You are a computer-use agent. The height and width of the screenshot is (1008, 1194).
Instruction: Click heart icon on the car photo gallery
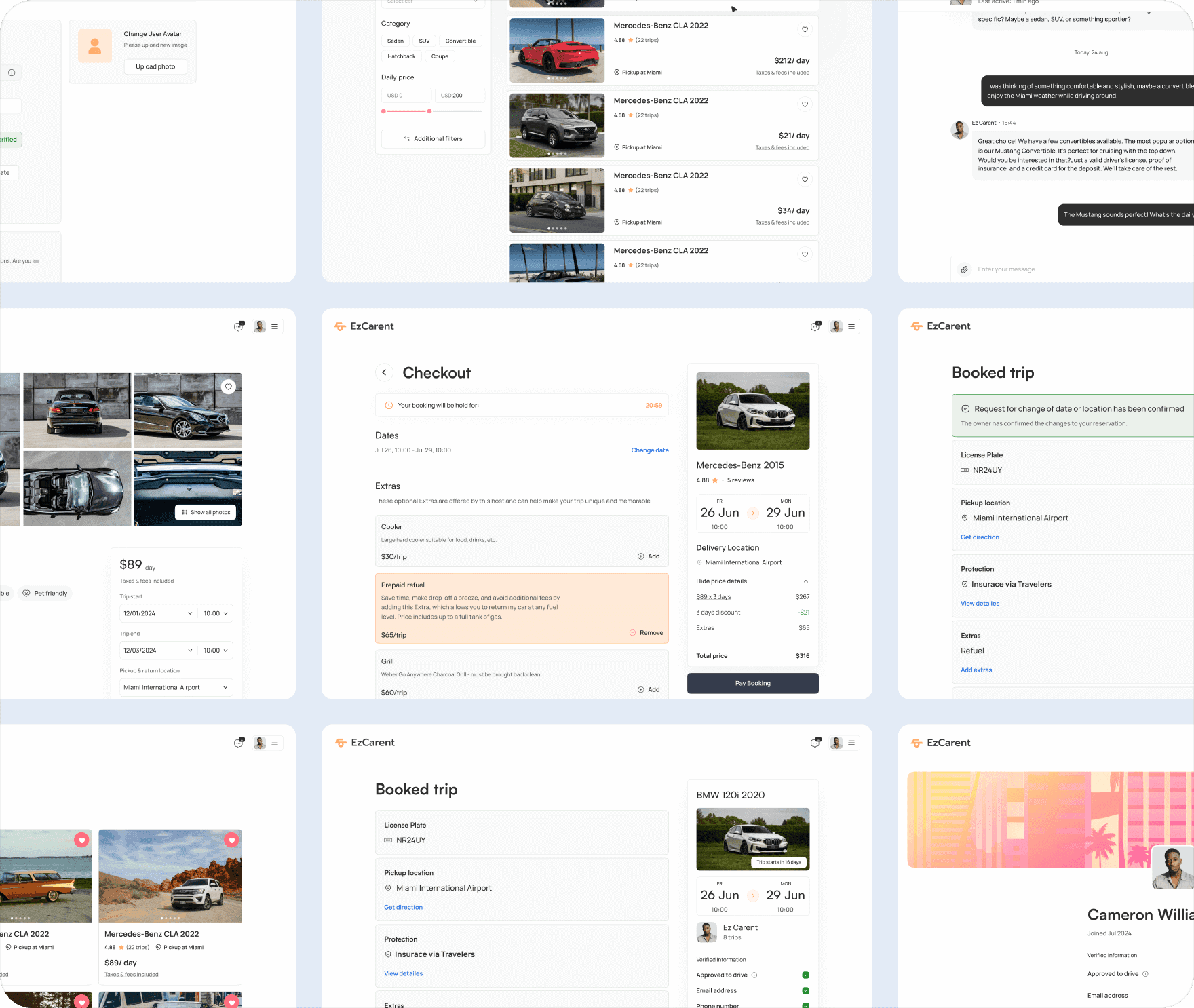(229, 387)
